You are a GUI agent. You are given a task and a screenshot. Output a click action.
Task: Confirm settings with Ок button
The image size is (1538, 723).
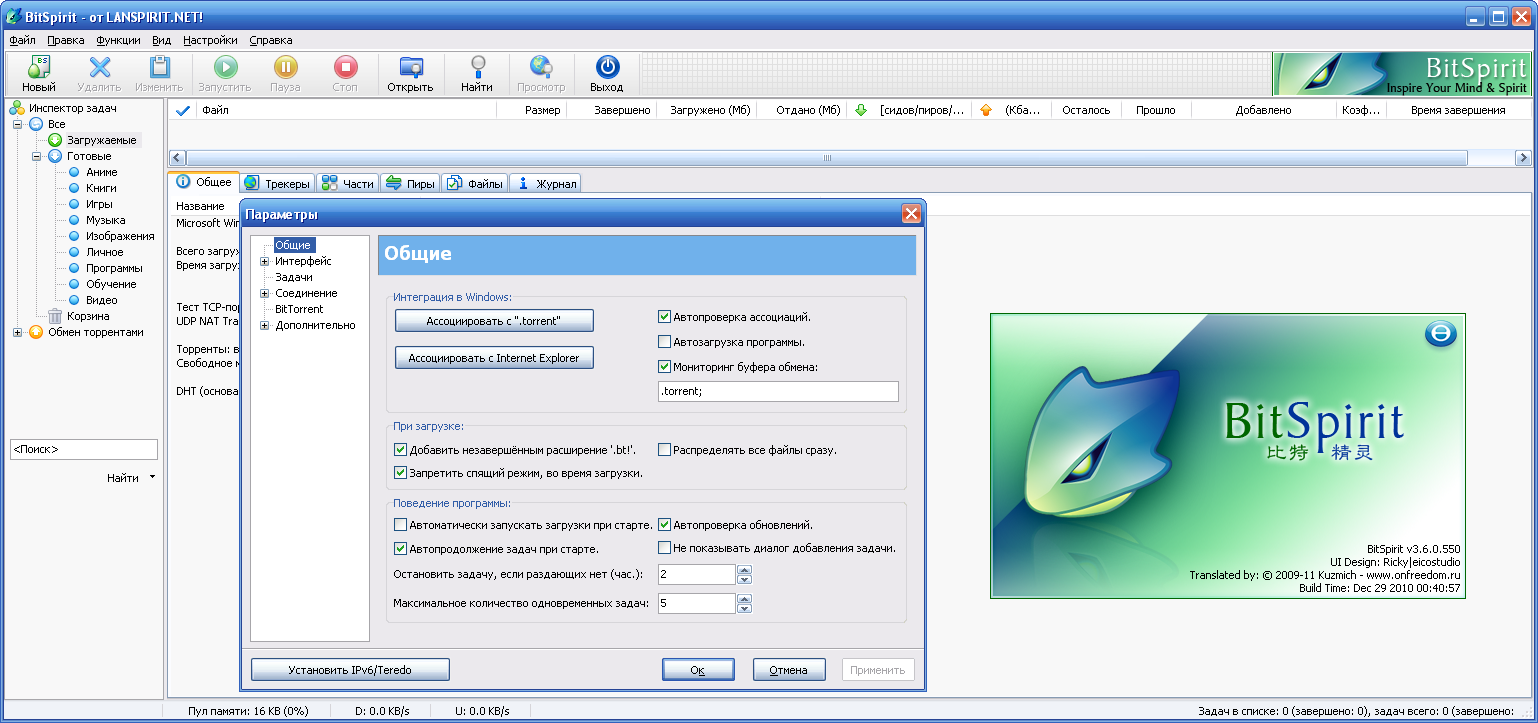pos(698,669)
